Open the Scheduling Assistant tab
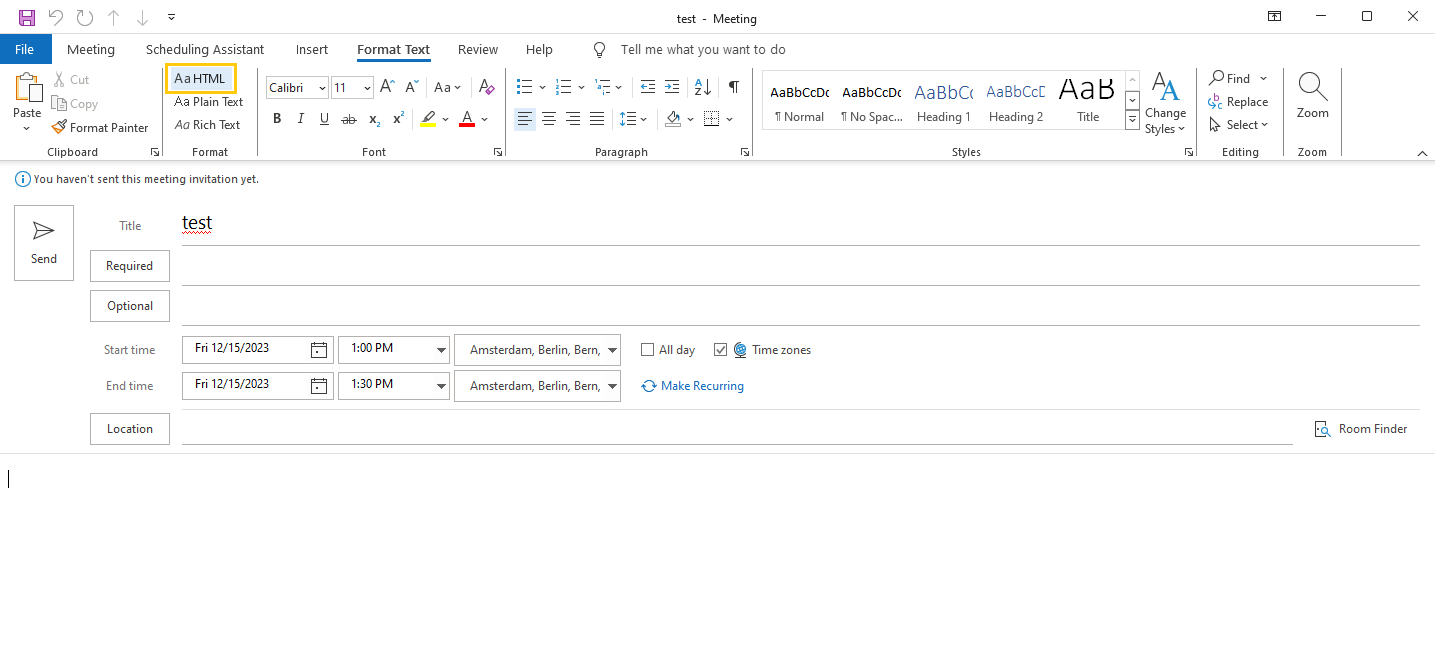 (x=205, y=49)
